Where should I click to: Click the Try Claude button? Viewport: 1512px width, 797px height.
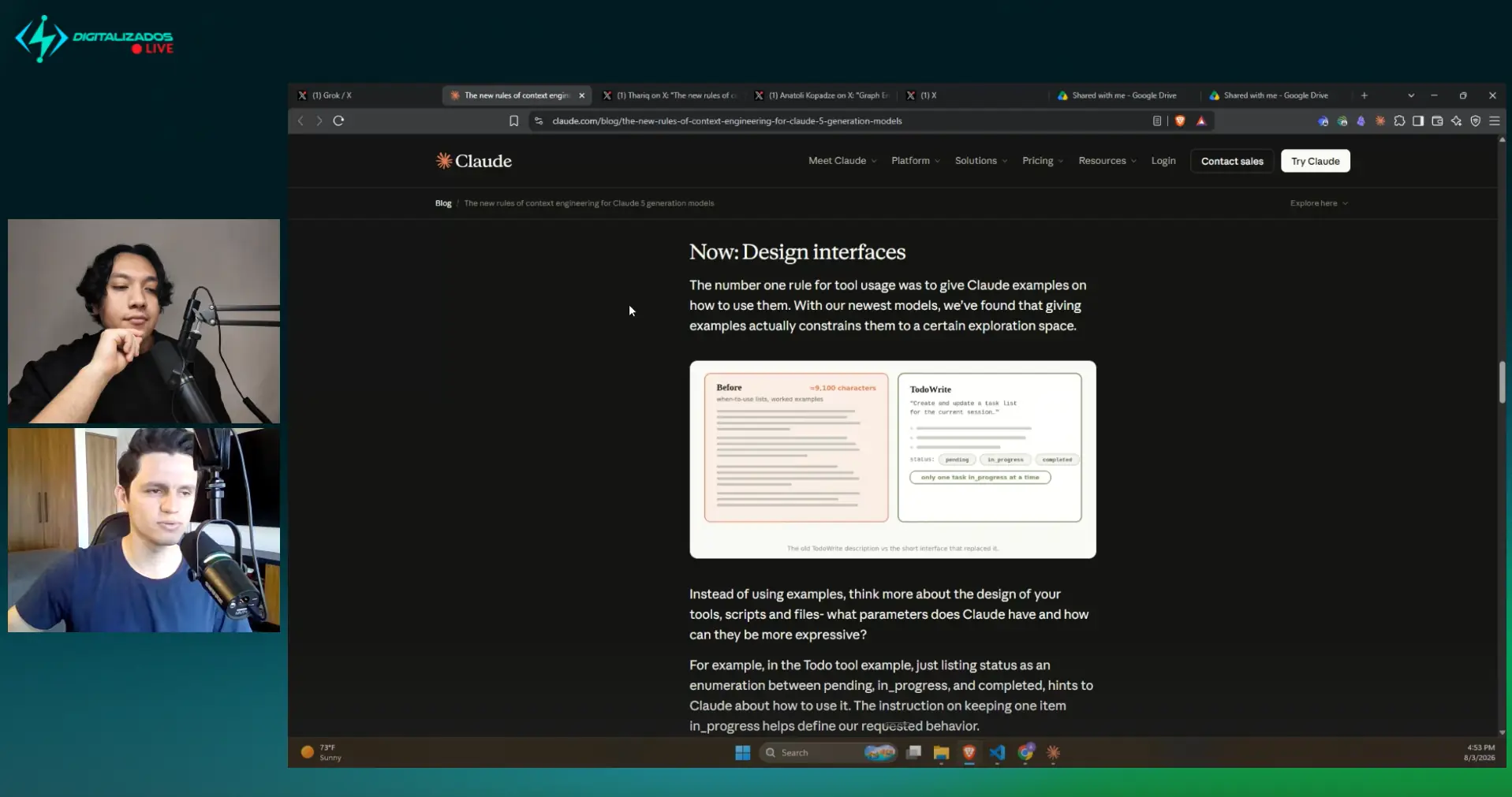1316,161
